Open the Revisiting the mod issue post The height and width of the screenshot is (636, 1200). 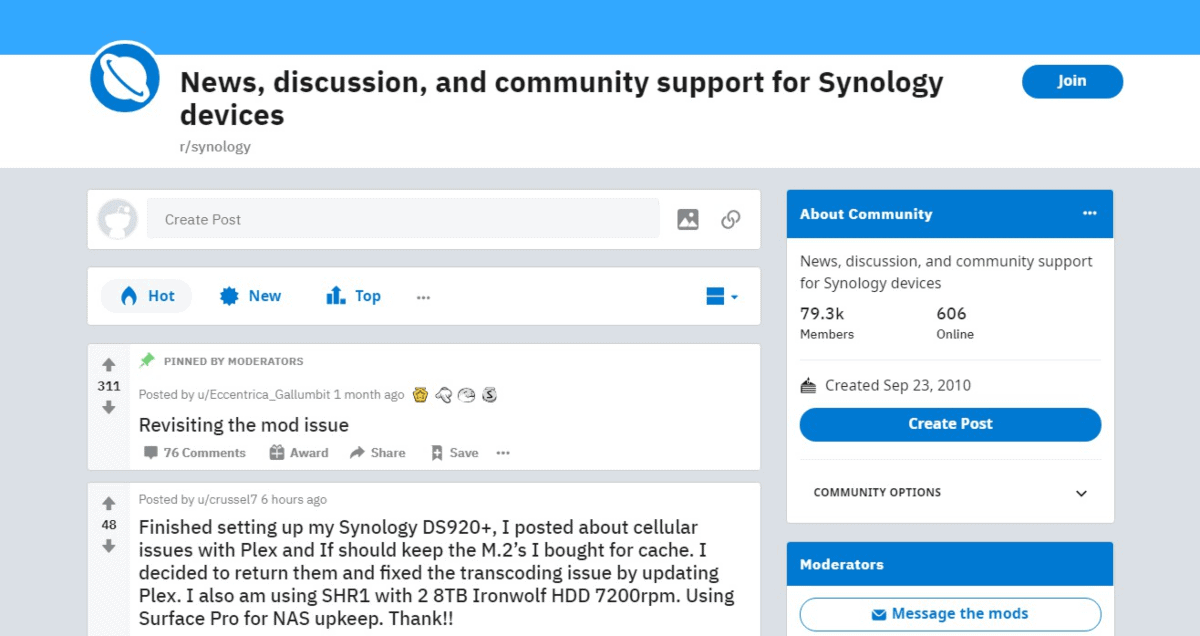pos(244,425)
